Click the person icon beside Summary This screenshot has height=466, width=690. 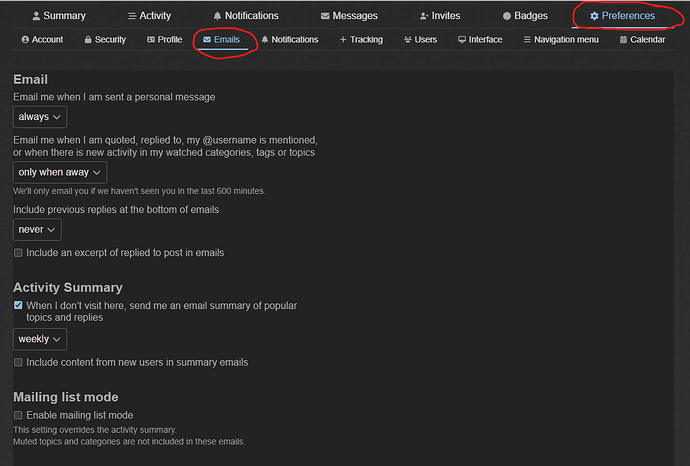tap(36, 16)
